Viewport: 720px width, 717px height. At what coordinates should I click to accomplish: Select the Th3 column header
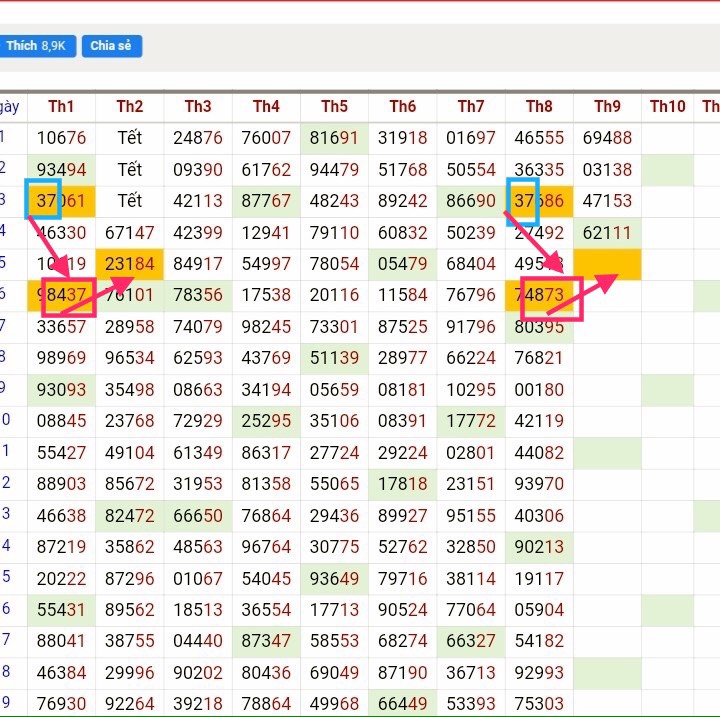click(x=198, y=106)
